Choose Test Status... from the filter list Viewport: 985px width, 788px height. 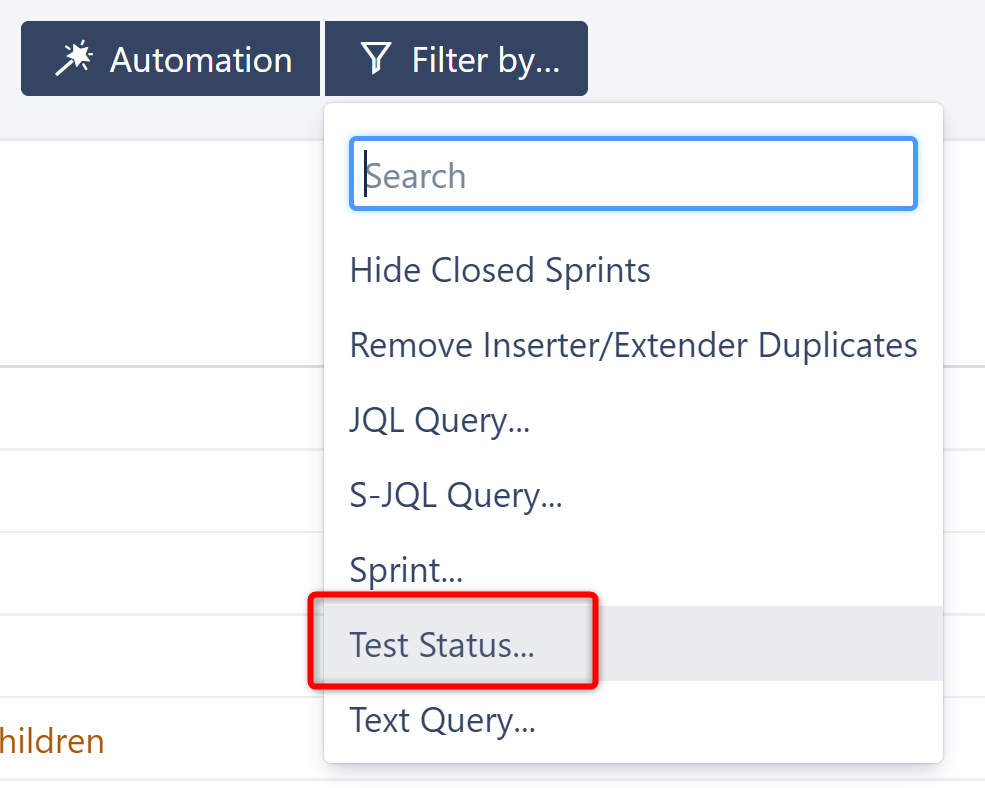442,645
